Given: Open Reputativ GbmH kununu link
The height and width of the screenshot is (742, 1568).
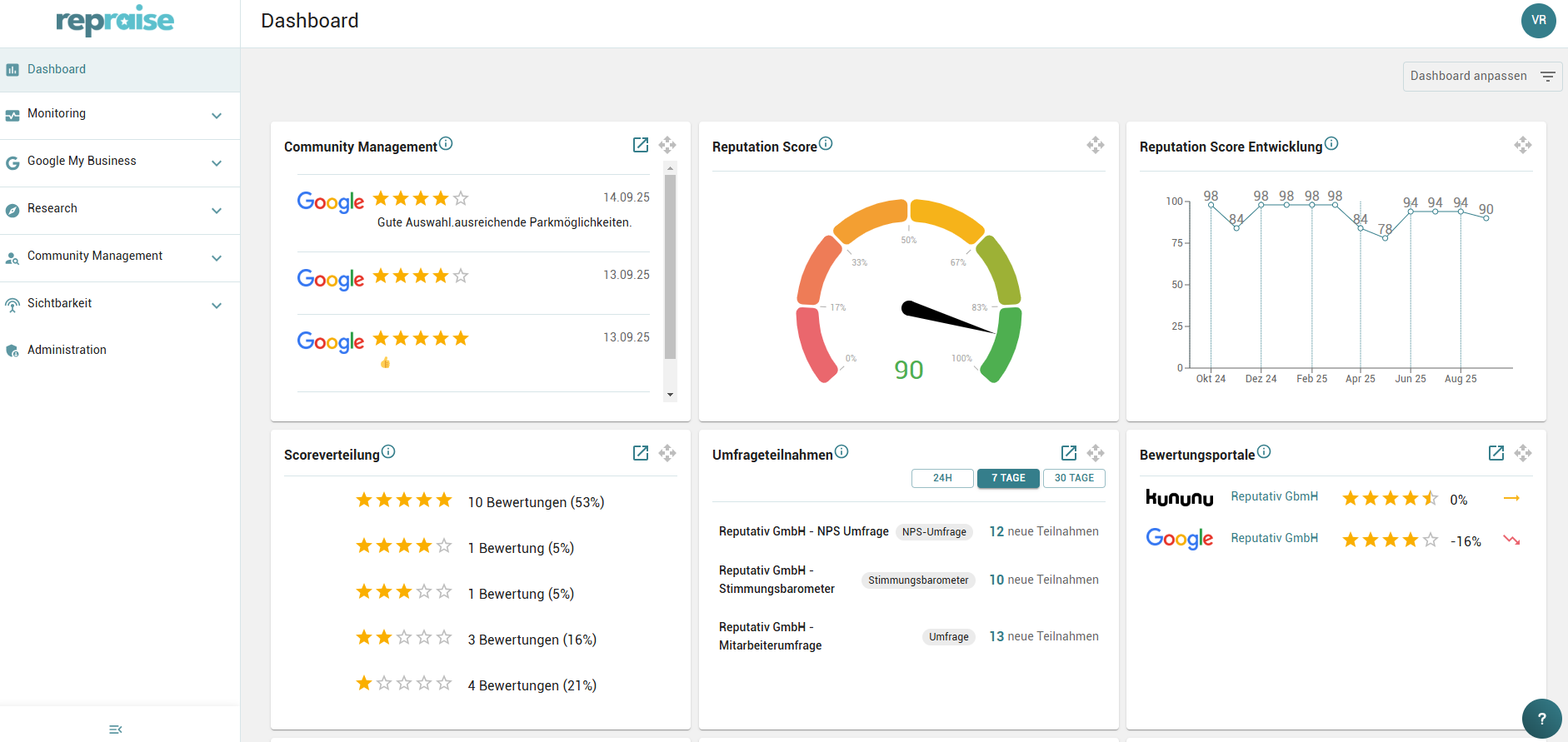Looking at the screenshot, I should pyautogui.click(x=1274, y=496).
